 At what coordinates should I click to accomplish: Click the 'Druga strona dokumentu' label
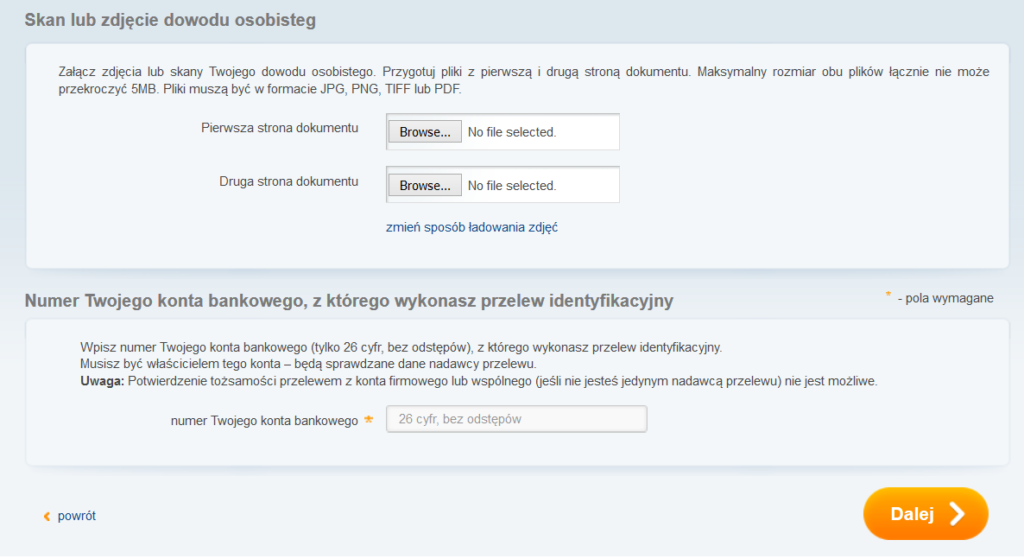[x=288, y=181]
